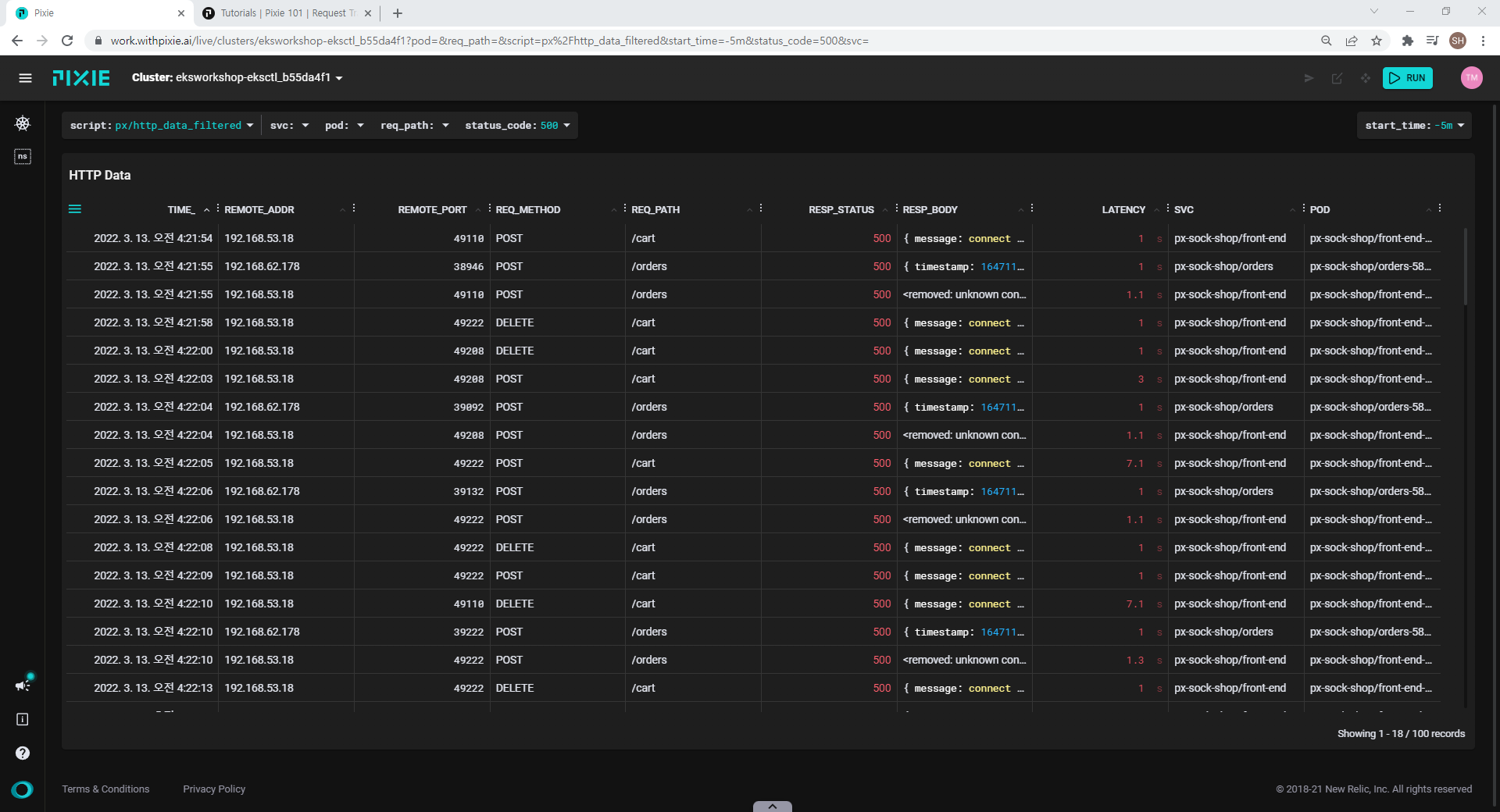Click the Pixie logo
The width and height of the screenshot is (1500, 812).
point(81,78)
